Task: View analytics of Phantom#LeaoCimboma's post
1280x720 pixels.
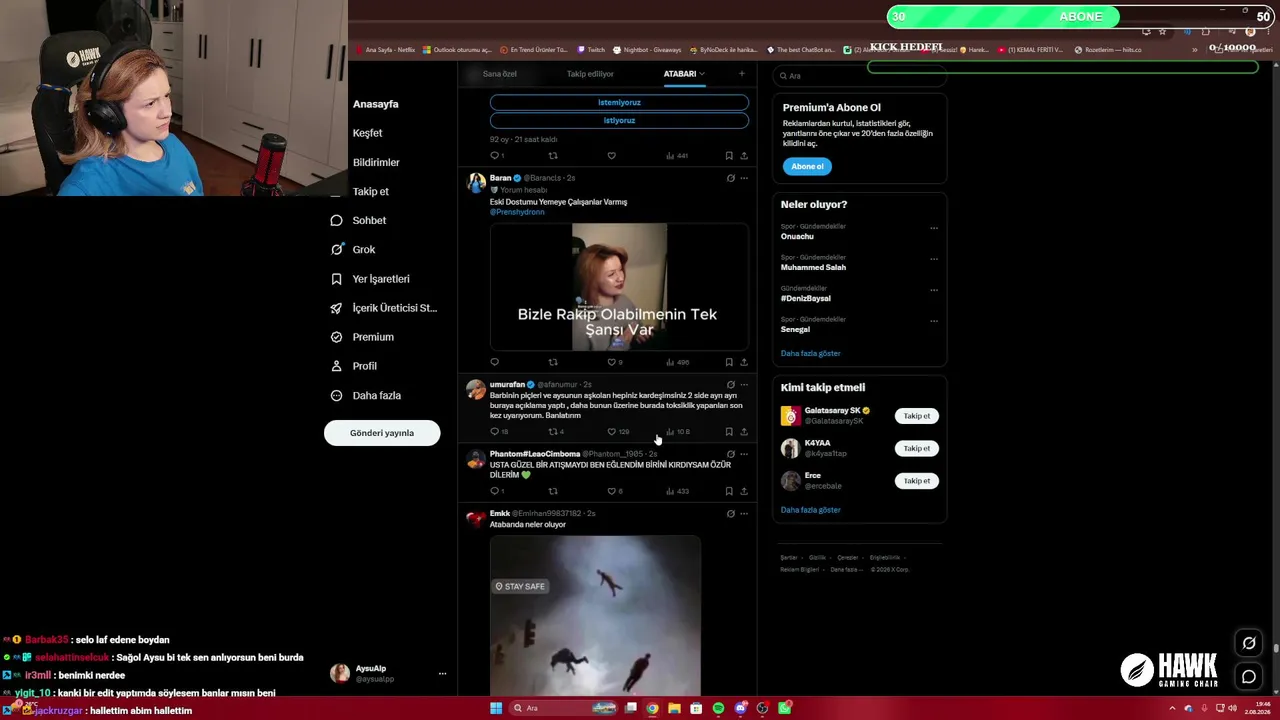Action: (677, 491)
